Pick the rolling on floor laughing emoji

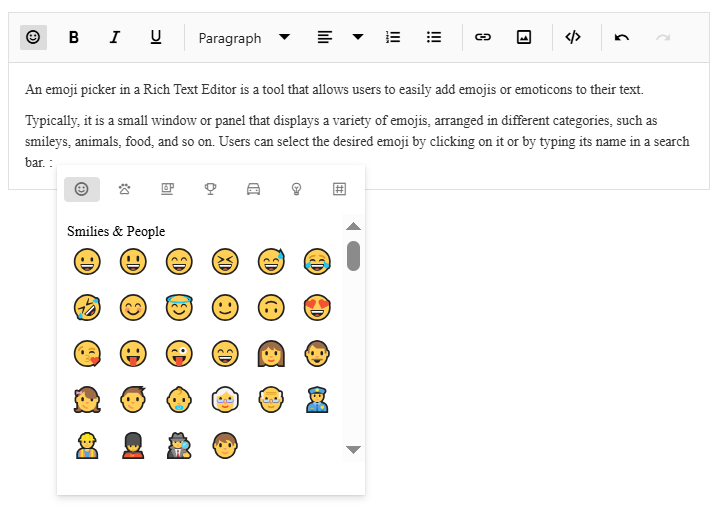tap(87, 308)
